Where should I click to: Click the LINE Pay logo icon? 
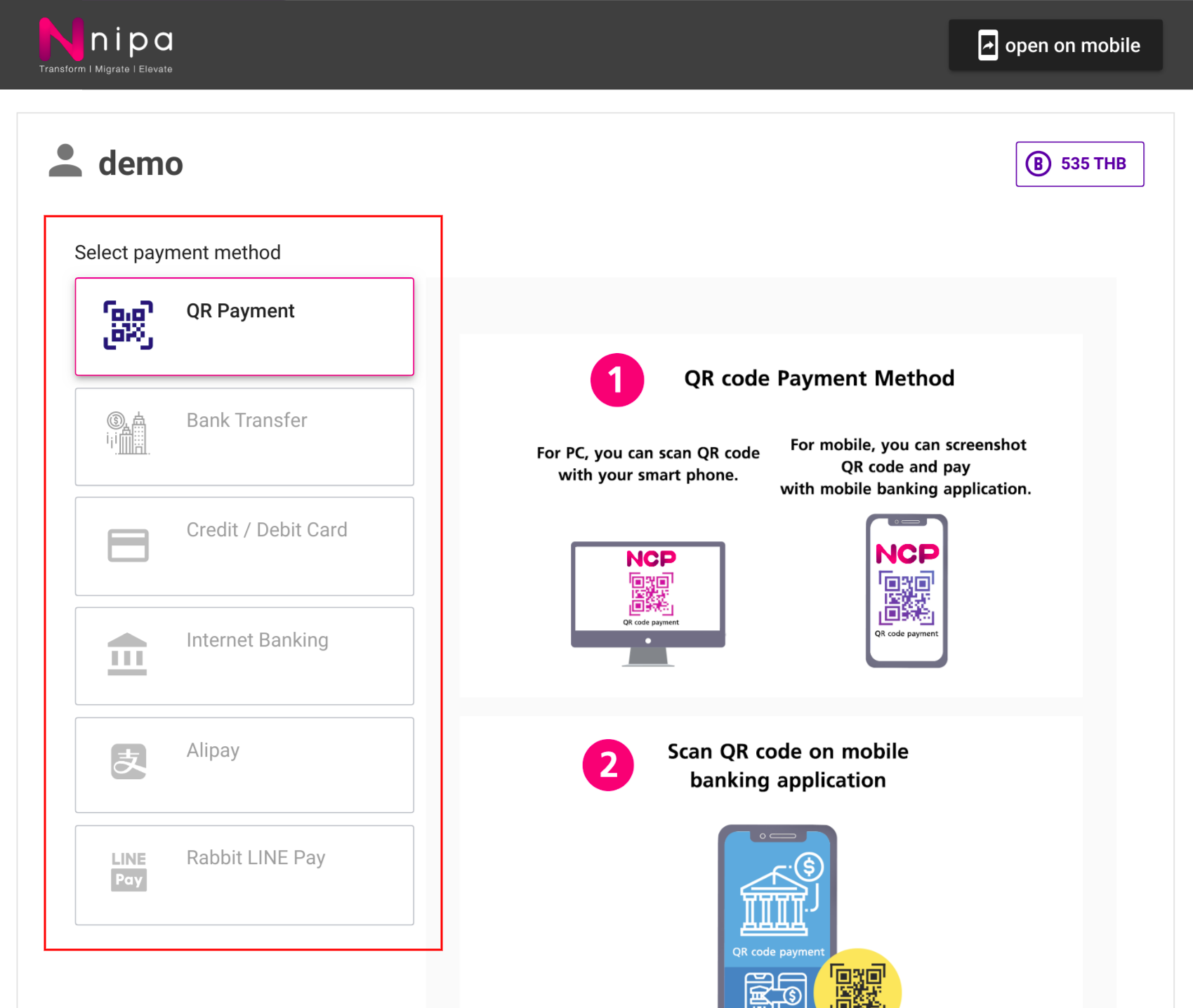(128, 871)
